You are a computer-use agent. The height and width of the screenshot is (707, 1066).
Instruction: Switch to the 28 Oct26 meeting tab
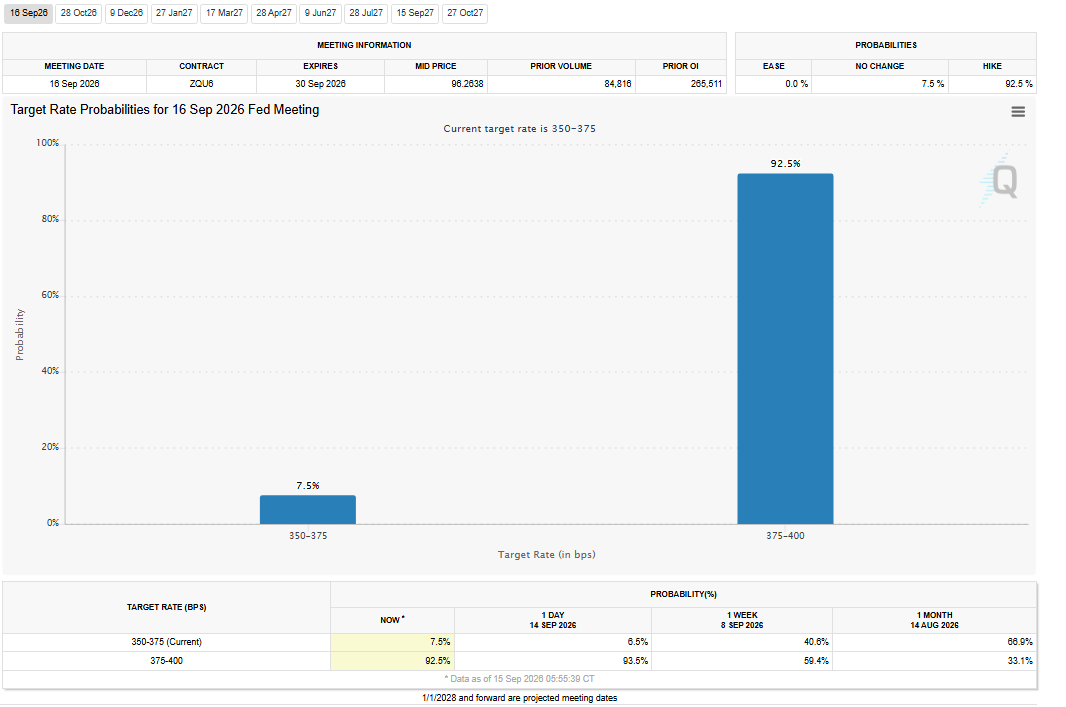(x=78, y=13)
